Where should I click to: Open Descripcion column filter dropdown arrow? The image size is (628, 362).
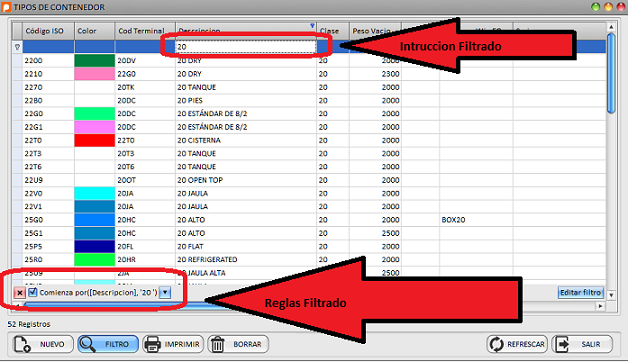click(x=312, y=26)
